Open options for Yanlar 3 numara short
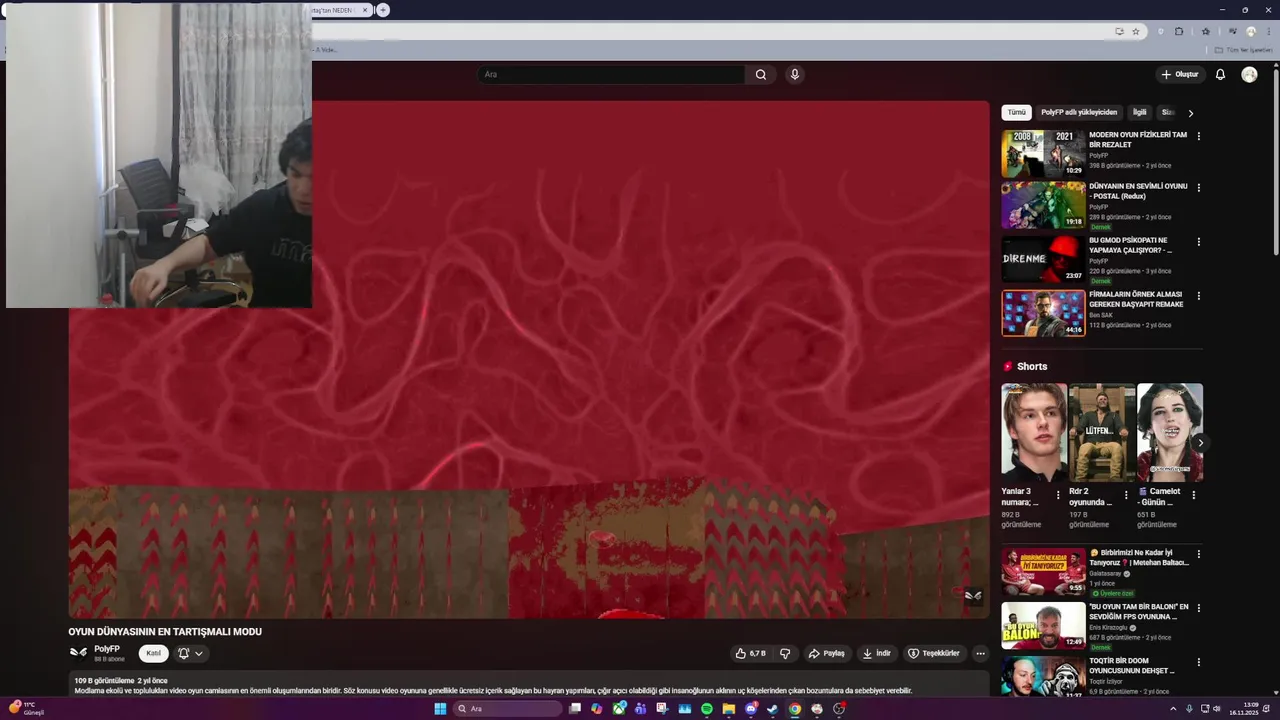This screenshot has width=1280, height=720. 1058,494
